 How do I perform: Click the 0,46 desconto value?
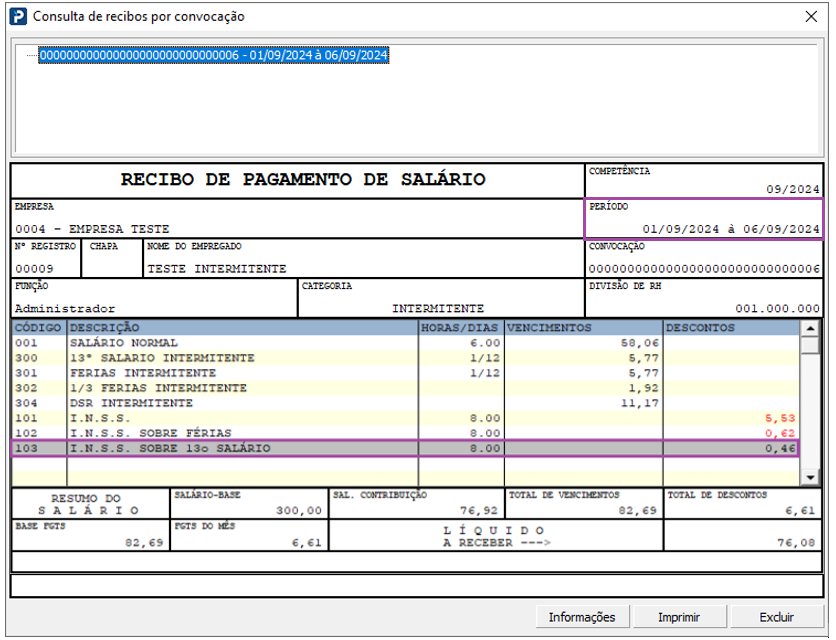tap(780, 448)
